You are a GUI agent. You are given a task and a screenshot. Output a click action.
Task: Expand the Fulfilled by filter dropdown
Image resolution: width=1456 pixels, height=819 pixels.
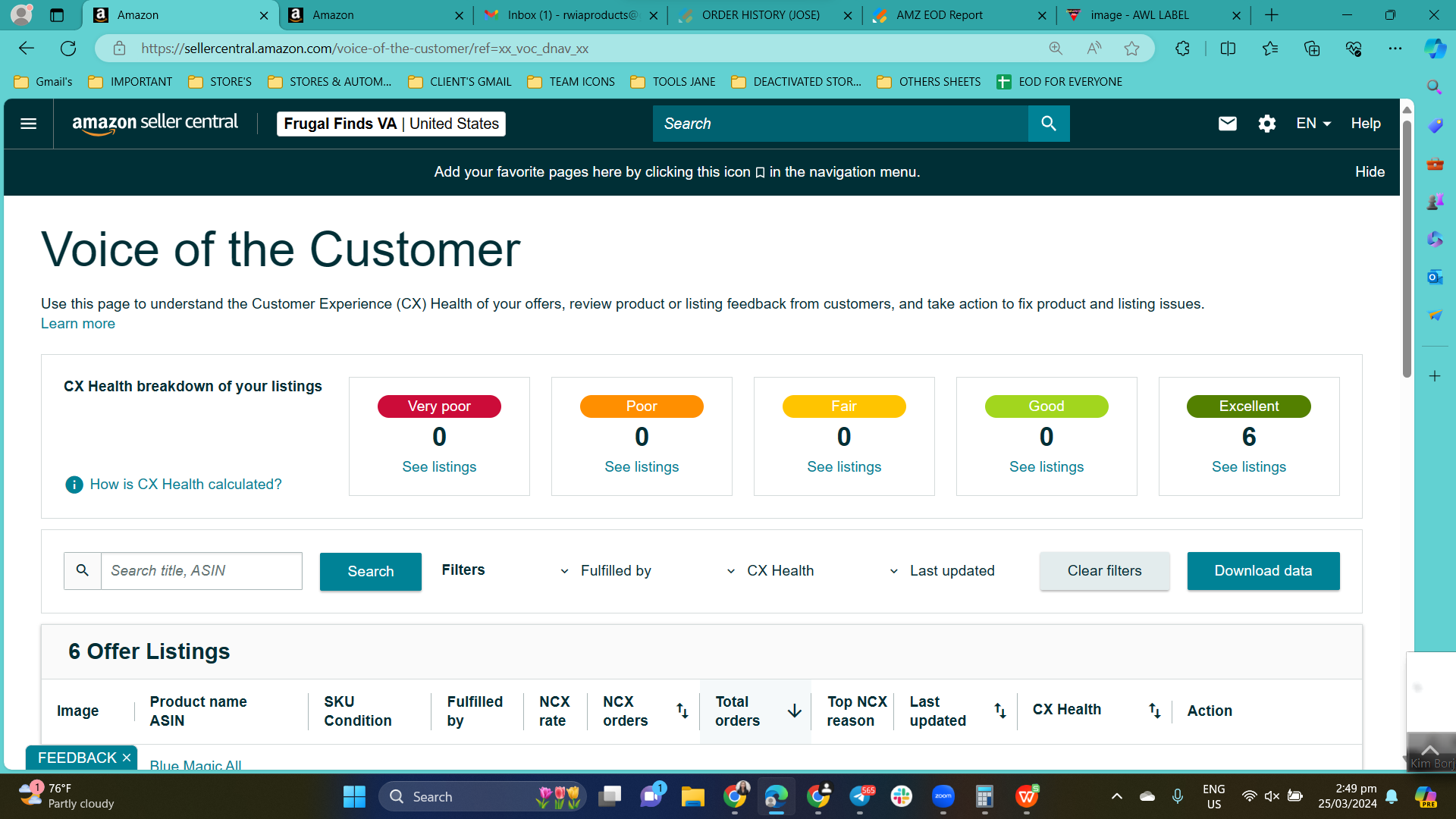point(607,571)
